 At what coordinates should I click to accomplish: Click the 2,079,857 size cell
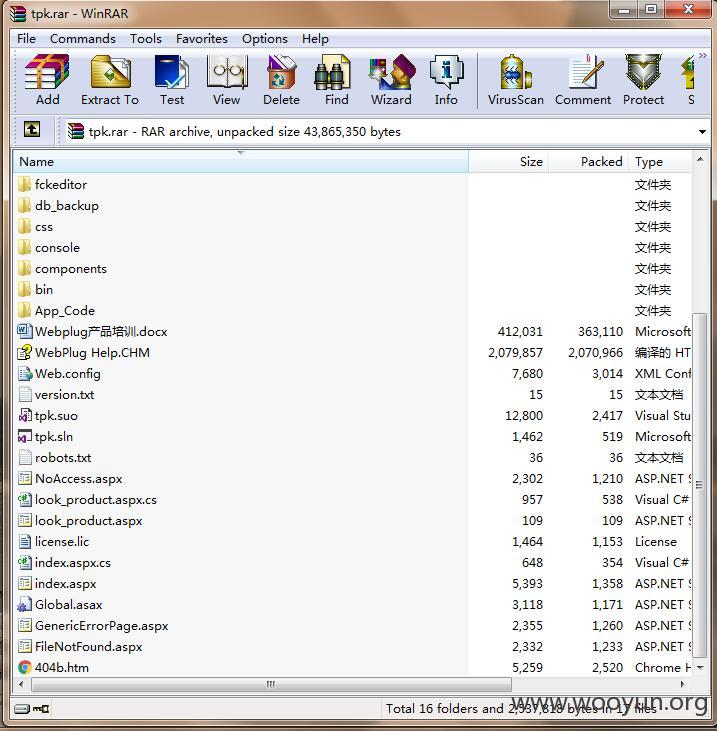[x=515, y=352]
